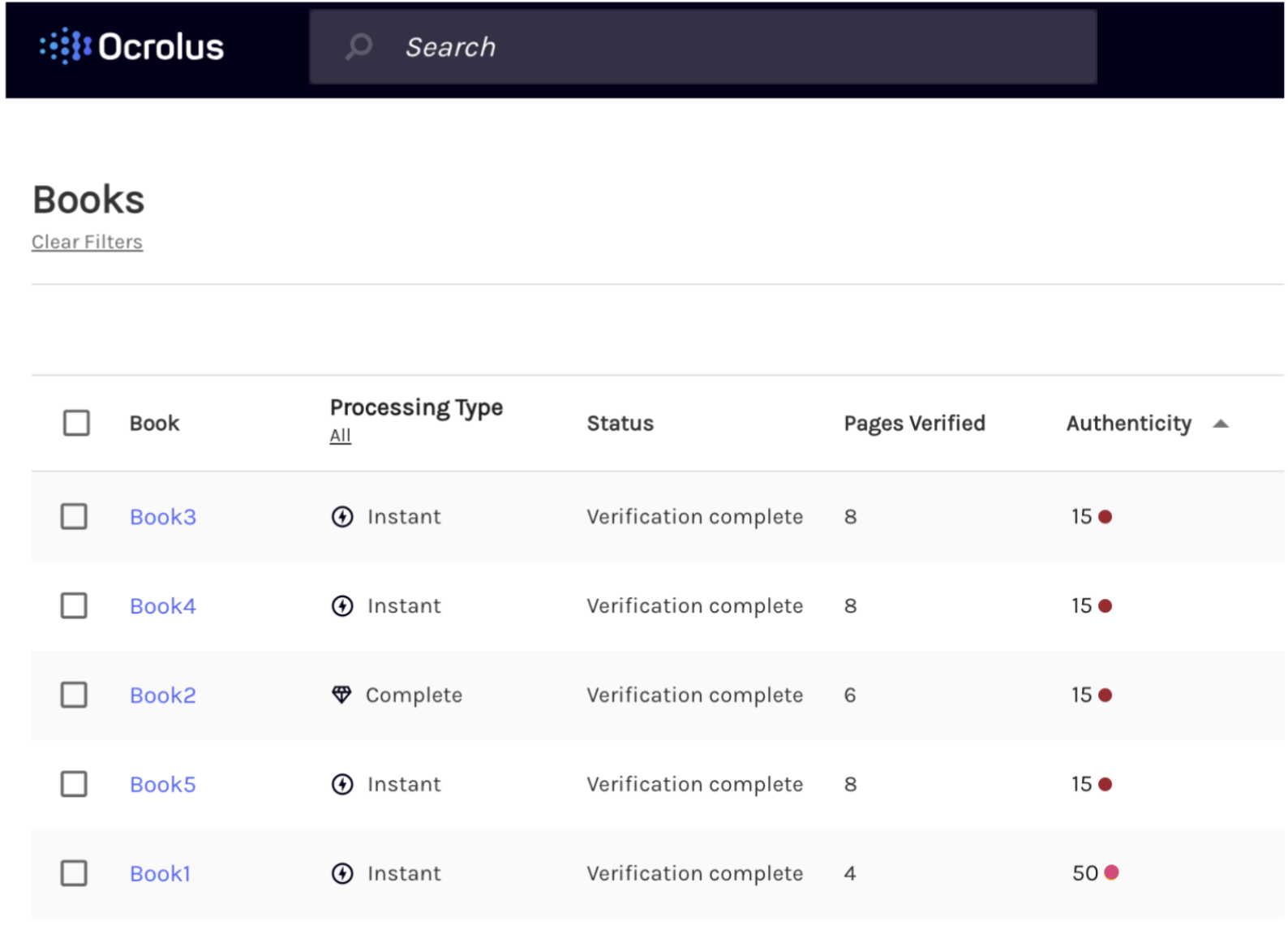Viewport: 1288px width, 930px height.
Task: Click Book1's 'Instant' processing type text
Action: coord(404,874)
